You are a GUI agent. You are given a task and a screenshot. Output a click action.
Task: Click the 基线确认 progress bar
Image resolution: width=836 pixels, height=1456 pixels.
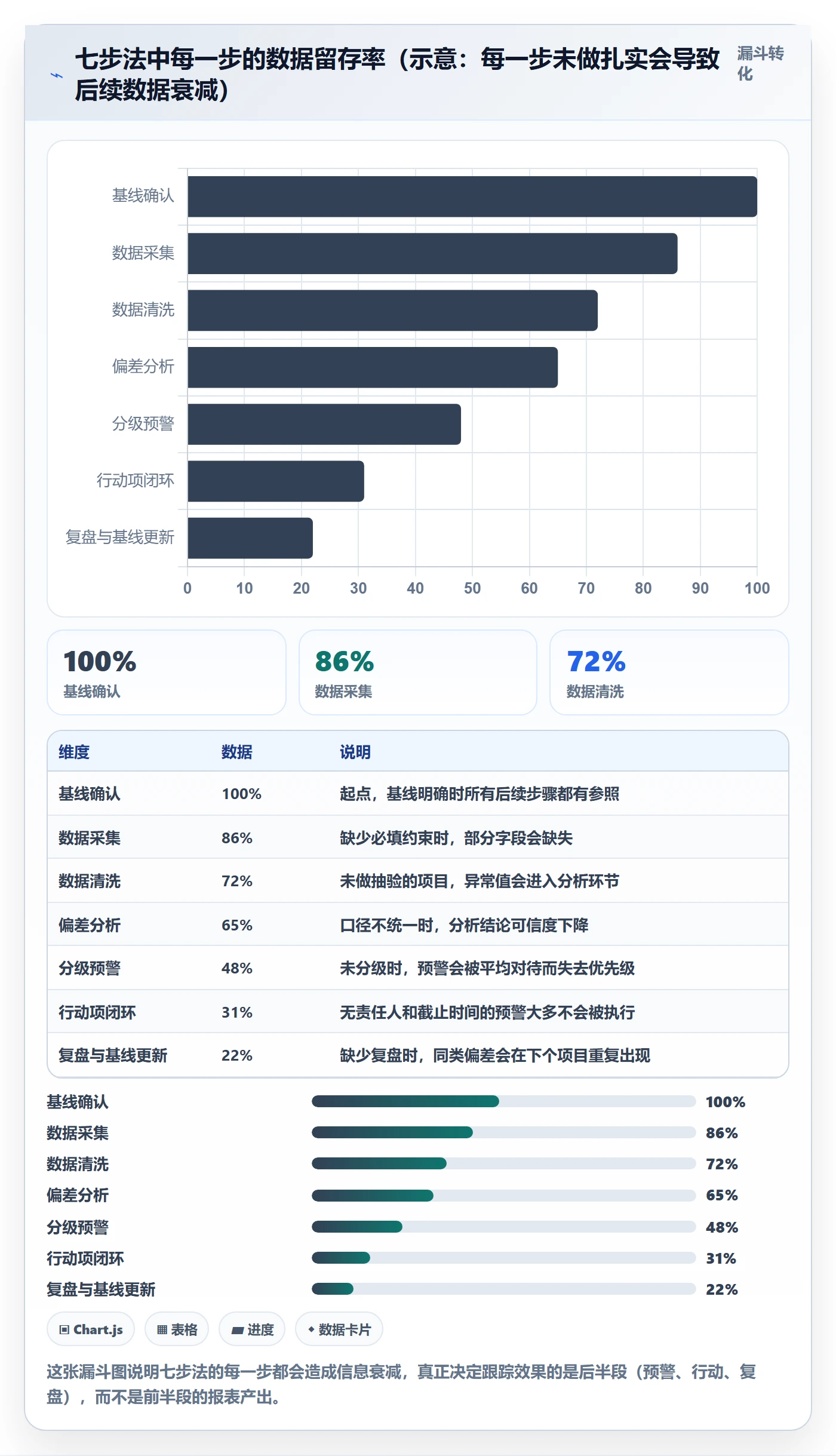tap(504, 1101)
